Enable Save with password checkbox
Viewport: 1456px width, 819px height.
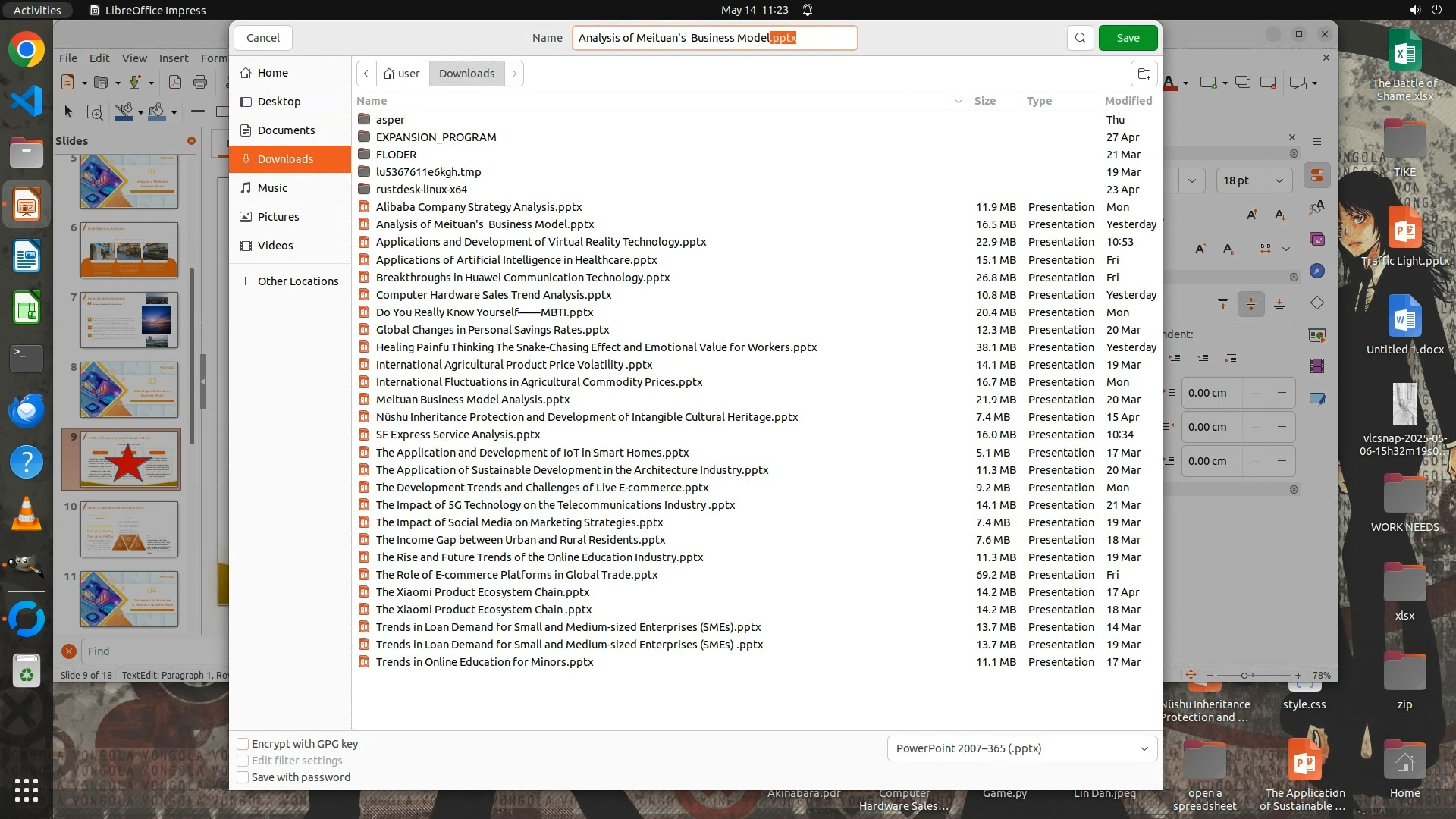coord(243,777)
